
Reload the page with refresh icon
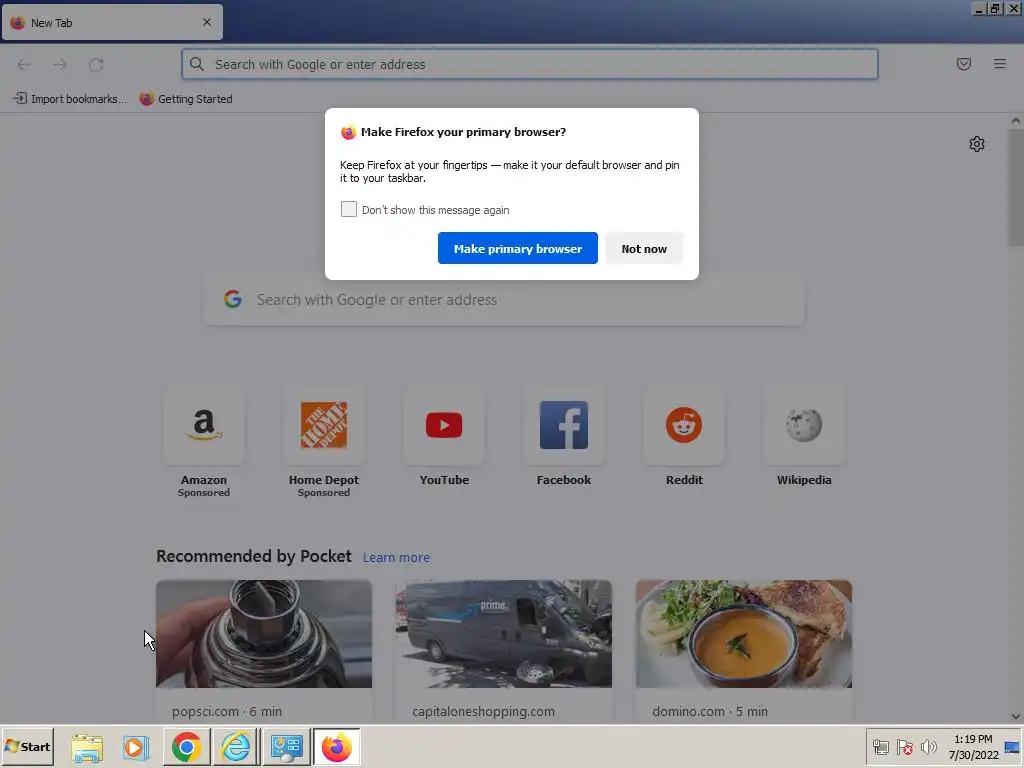[96, 64]
